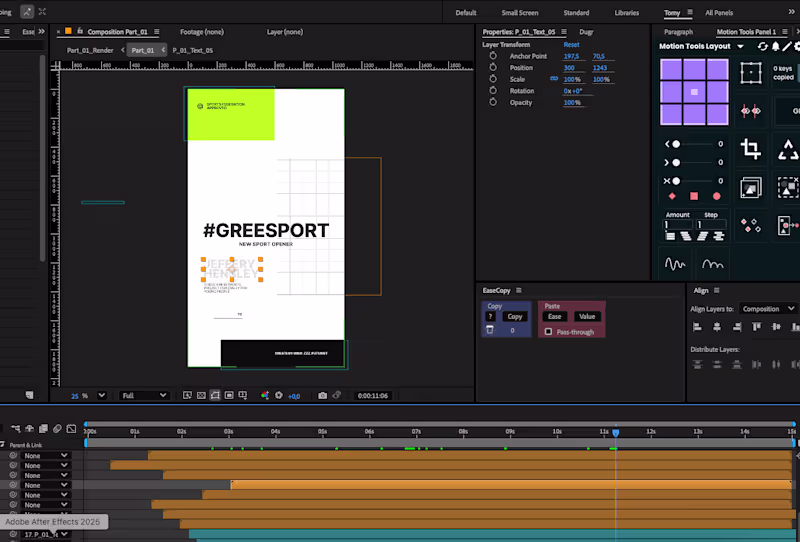Click the refresh icon in Motion Tools header

click(762, 46)
